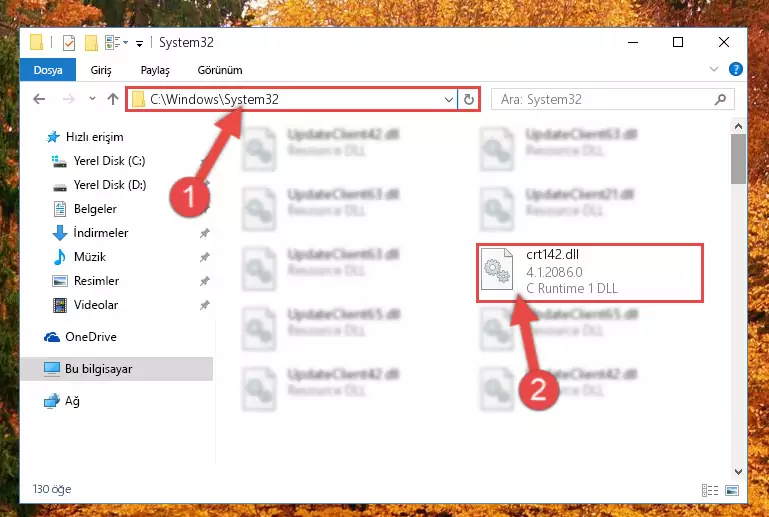
Task: Click the vertical scrollbar thumb
Action: point(738,159)
